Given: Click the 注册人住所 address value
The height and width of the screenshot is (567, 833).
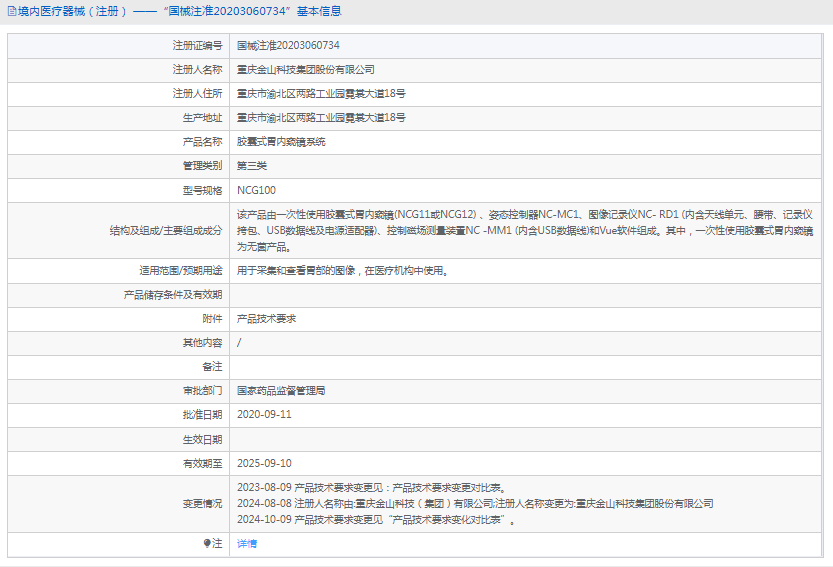Looking at the screenshot, I should click(320, 94).
